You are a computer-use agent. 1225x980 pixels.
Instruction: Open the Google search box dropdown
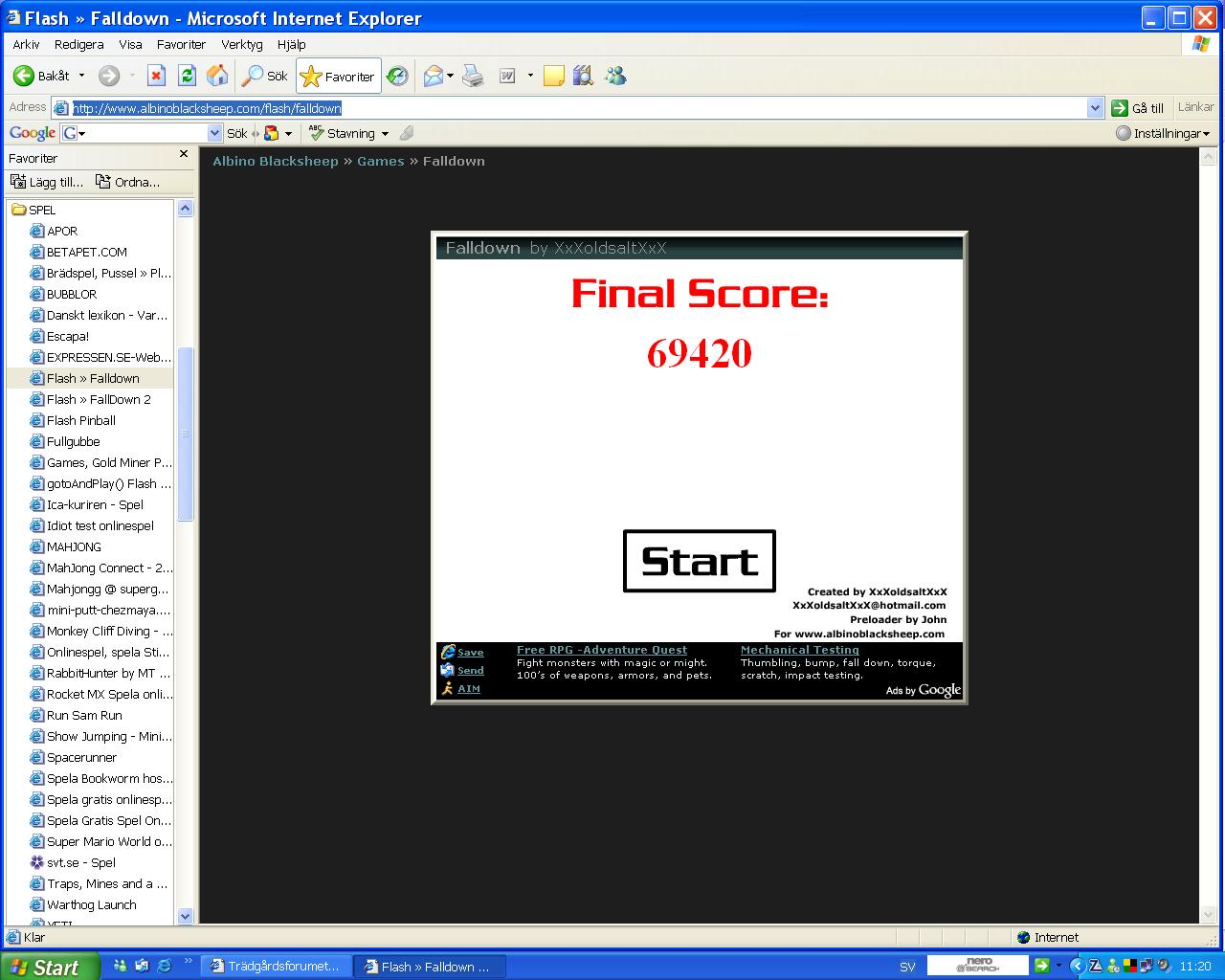coord(214,134)
